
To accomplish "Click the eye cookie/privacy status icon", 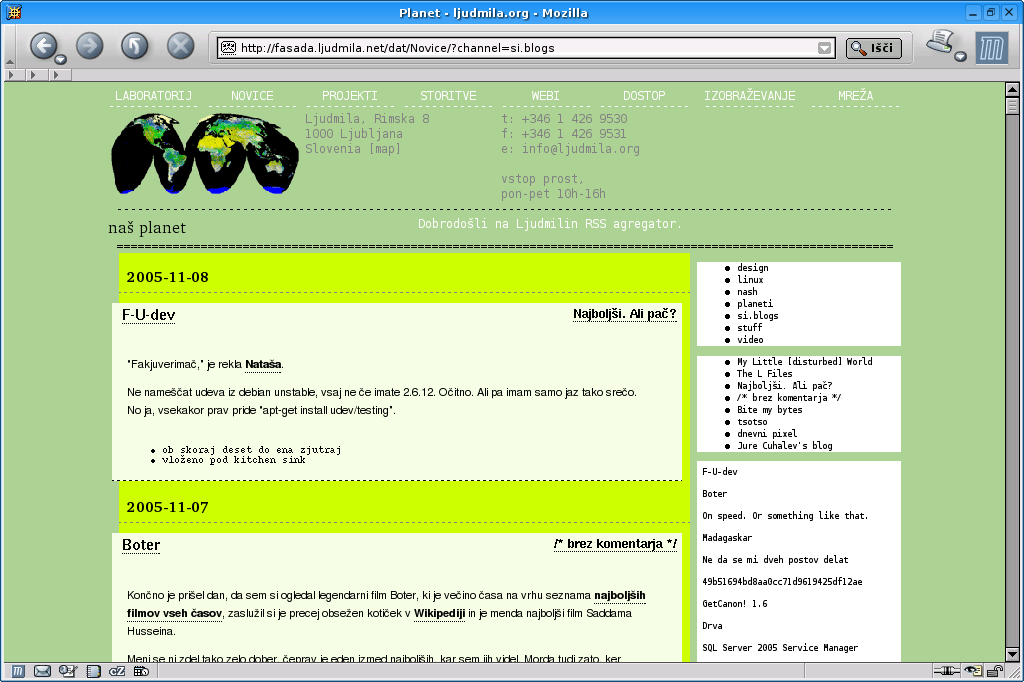I will click(973, 671).
